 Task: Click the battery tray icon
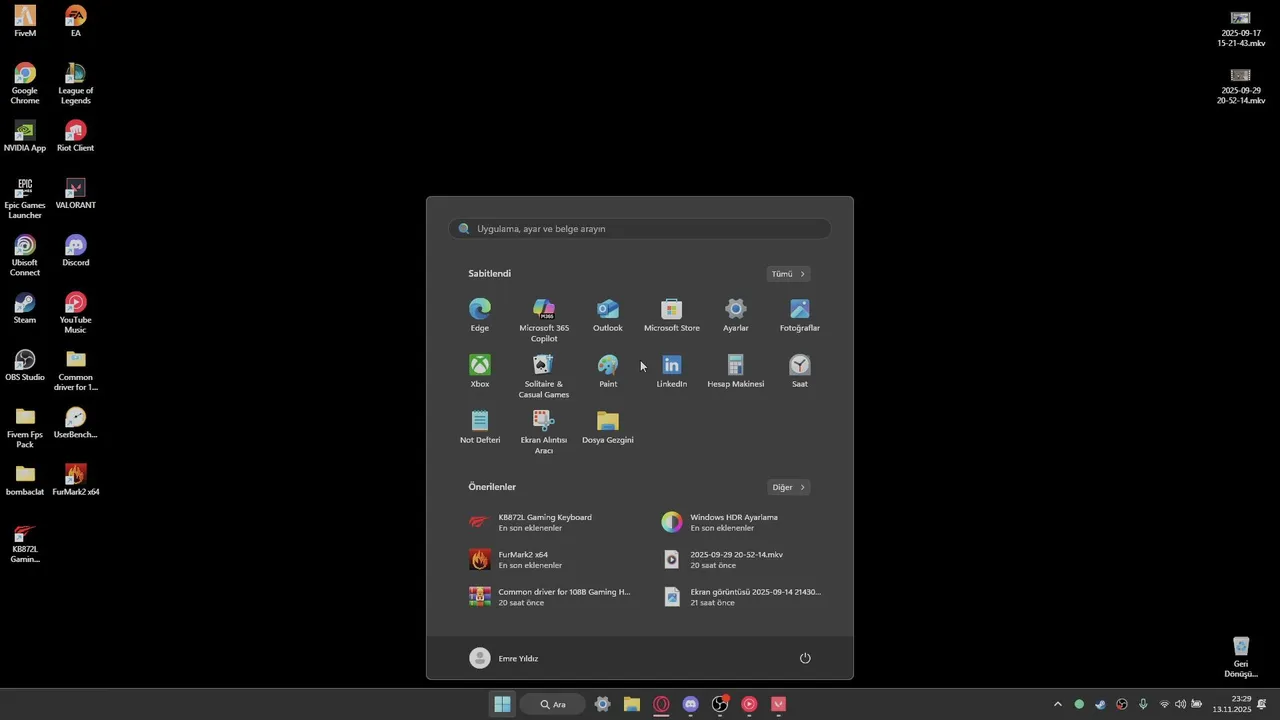click(x=1196, y=704)
